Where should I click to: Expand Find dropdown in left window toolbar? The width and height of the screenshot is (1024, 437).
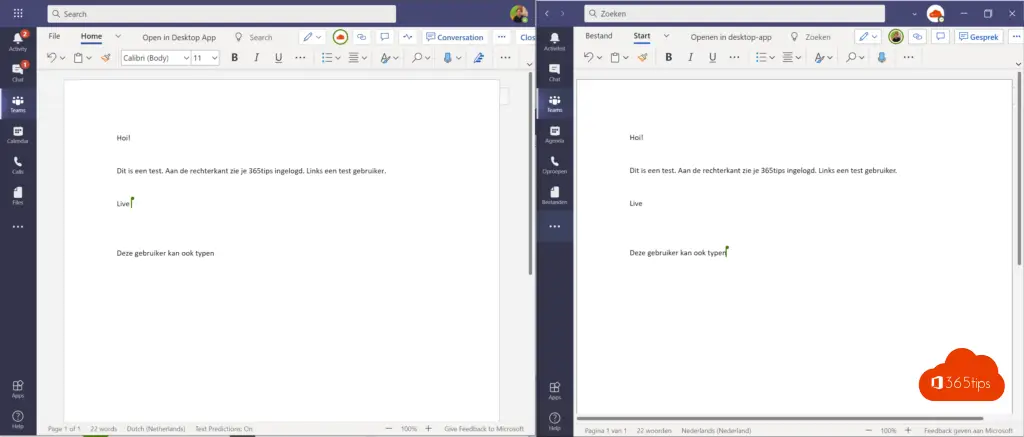point(428,58)
